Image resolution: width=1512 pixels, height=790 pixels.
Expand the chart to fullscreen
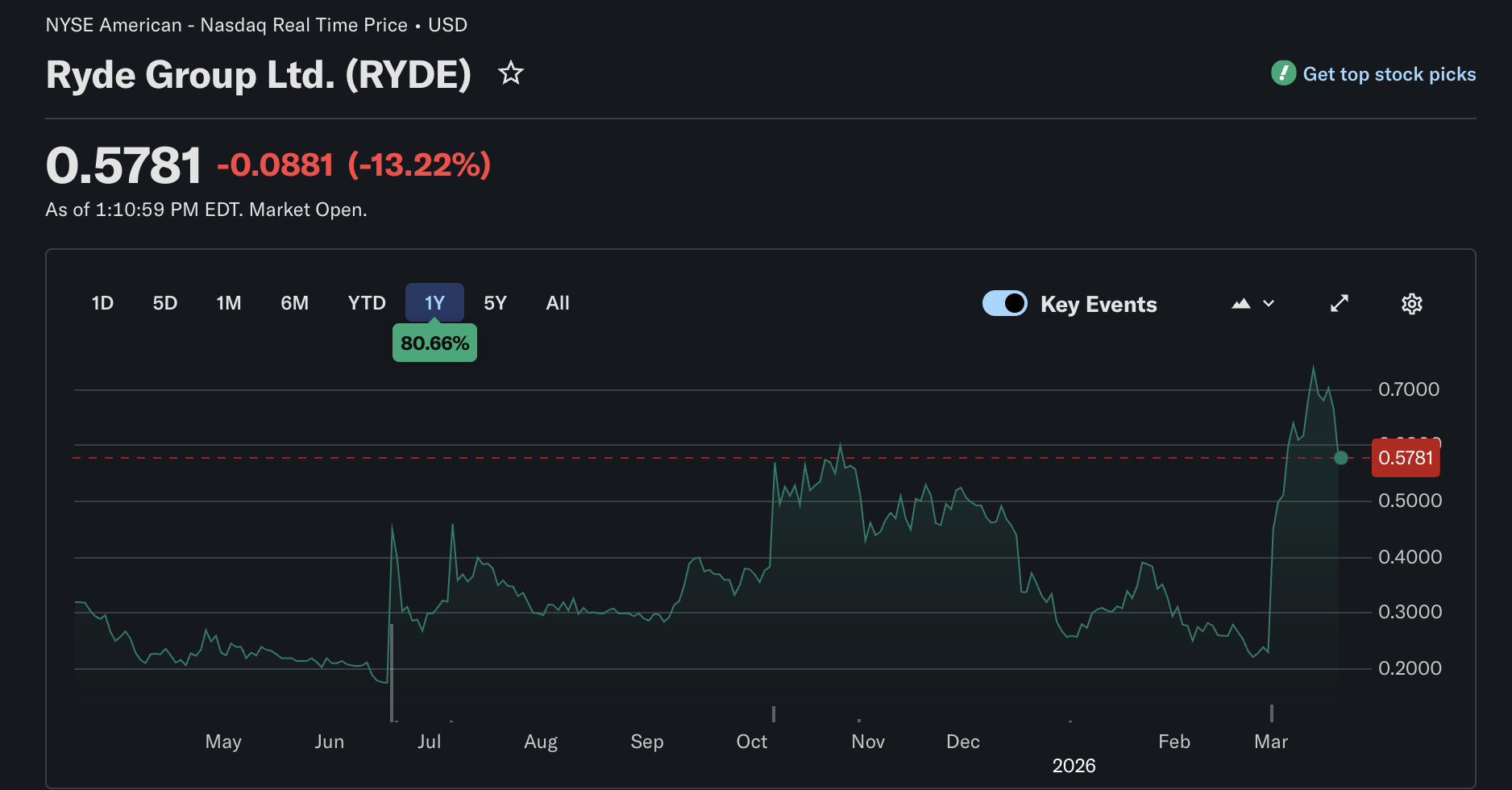(x=1339, y=303)
